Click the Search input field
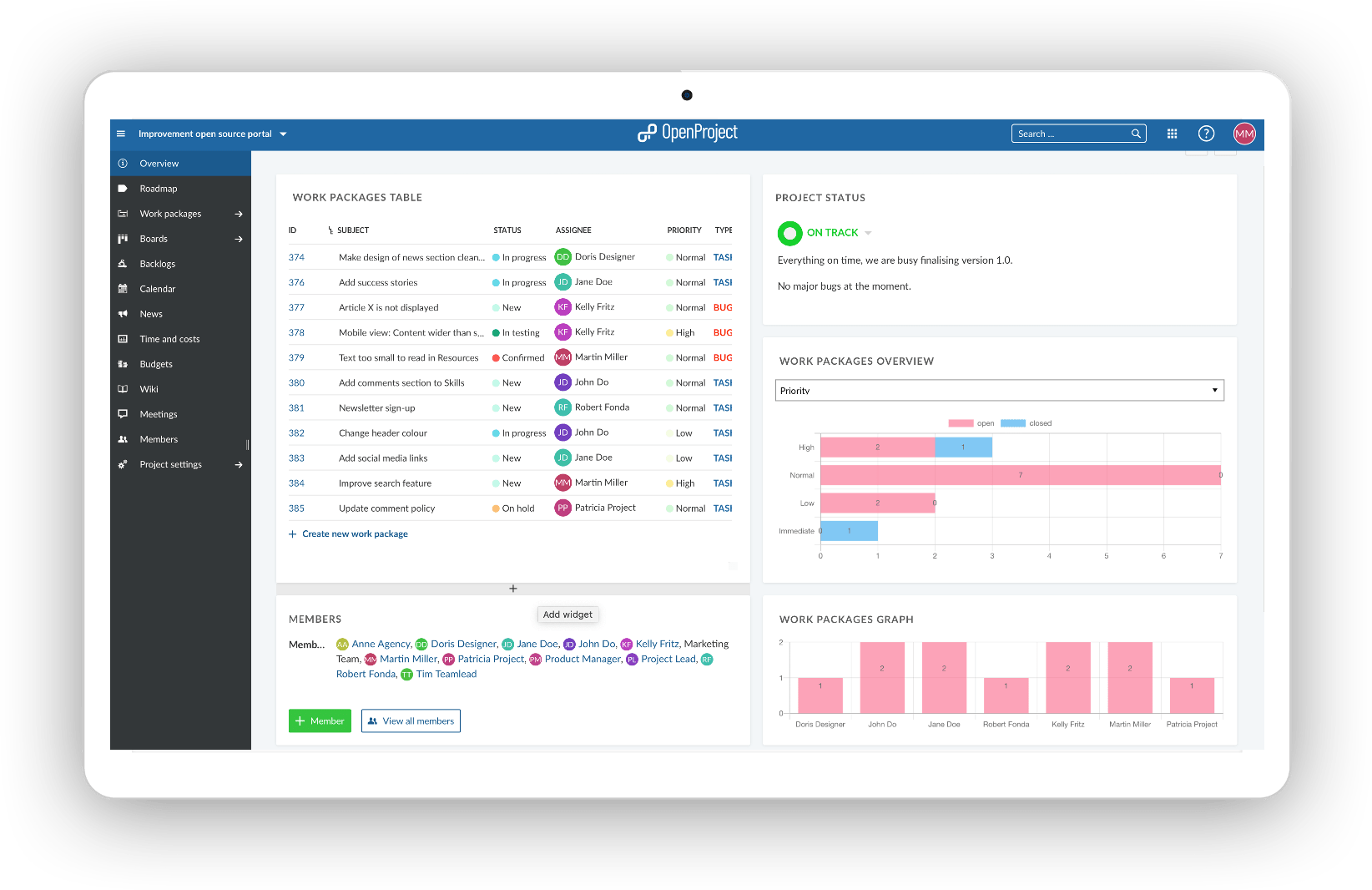 [x=1071, y=134]
